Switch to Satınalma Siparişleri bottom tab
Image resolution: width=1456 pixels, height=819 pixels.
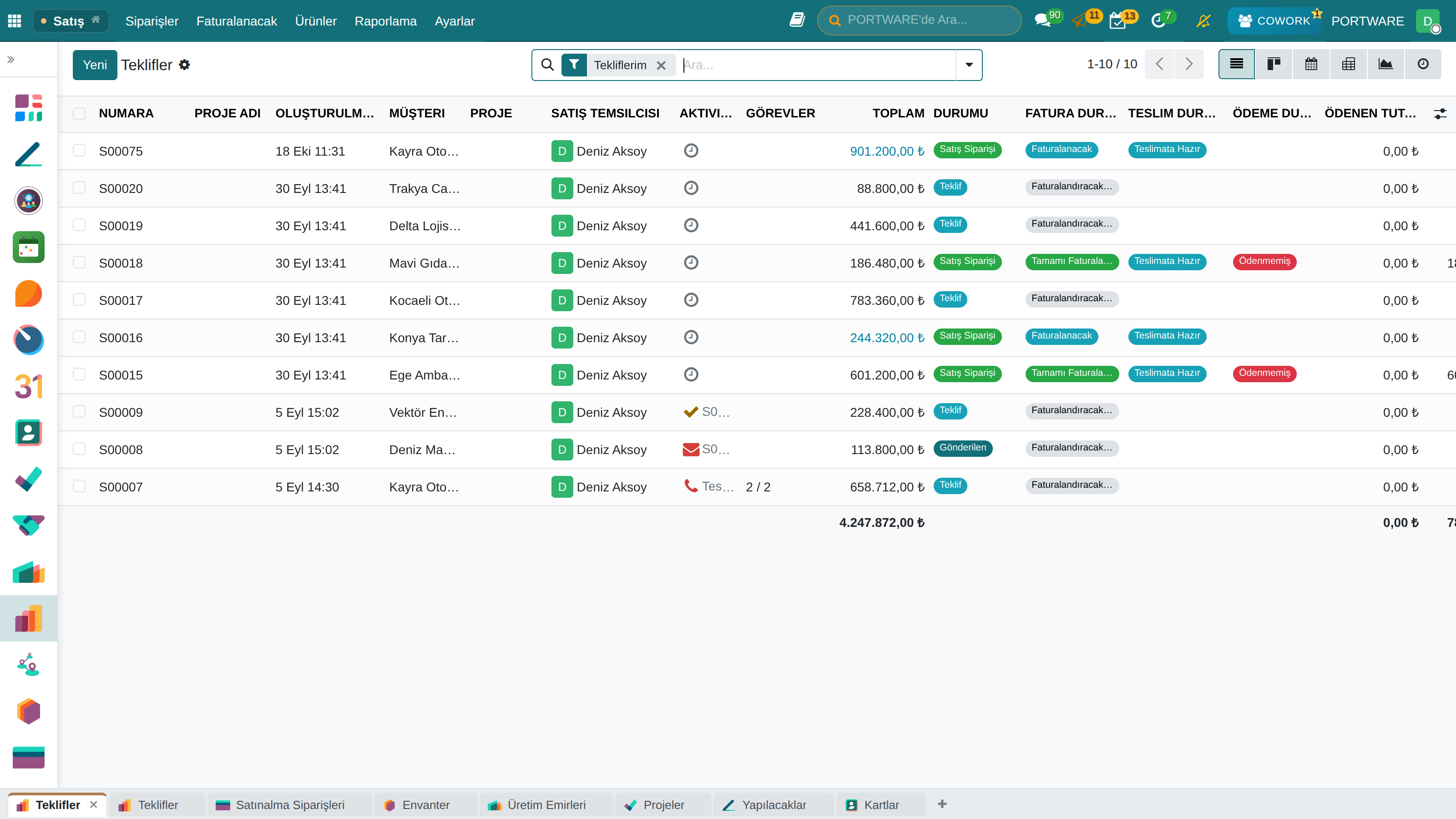(290, 805)
